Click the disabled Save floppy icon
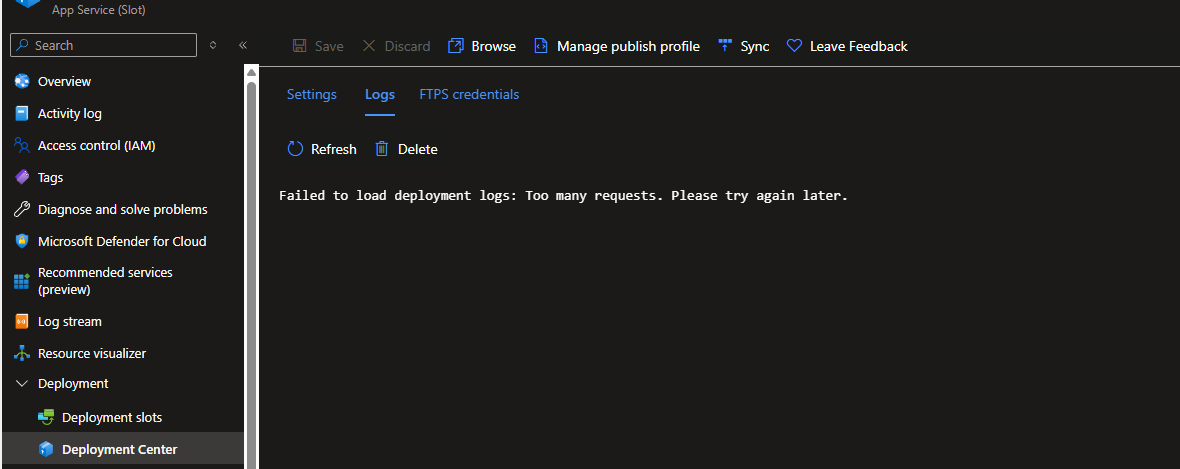Image resolution: width=1180 pixels, height=469 pixels. 300,46
